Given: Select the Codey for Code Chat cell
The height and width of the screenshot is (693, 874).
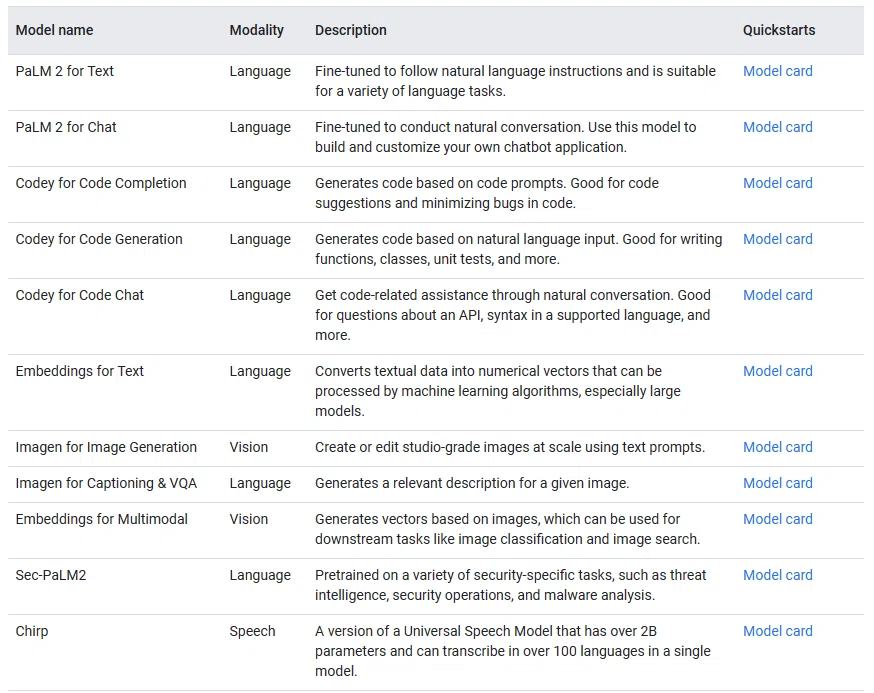Looking at the screenshot, I should (x=80, y=295).
